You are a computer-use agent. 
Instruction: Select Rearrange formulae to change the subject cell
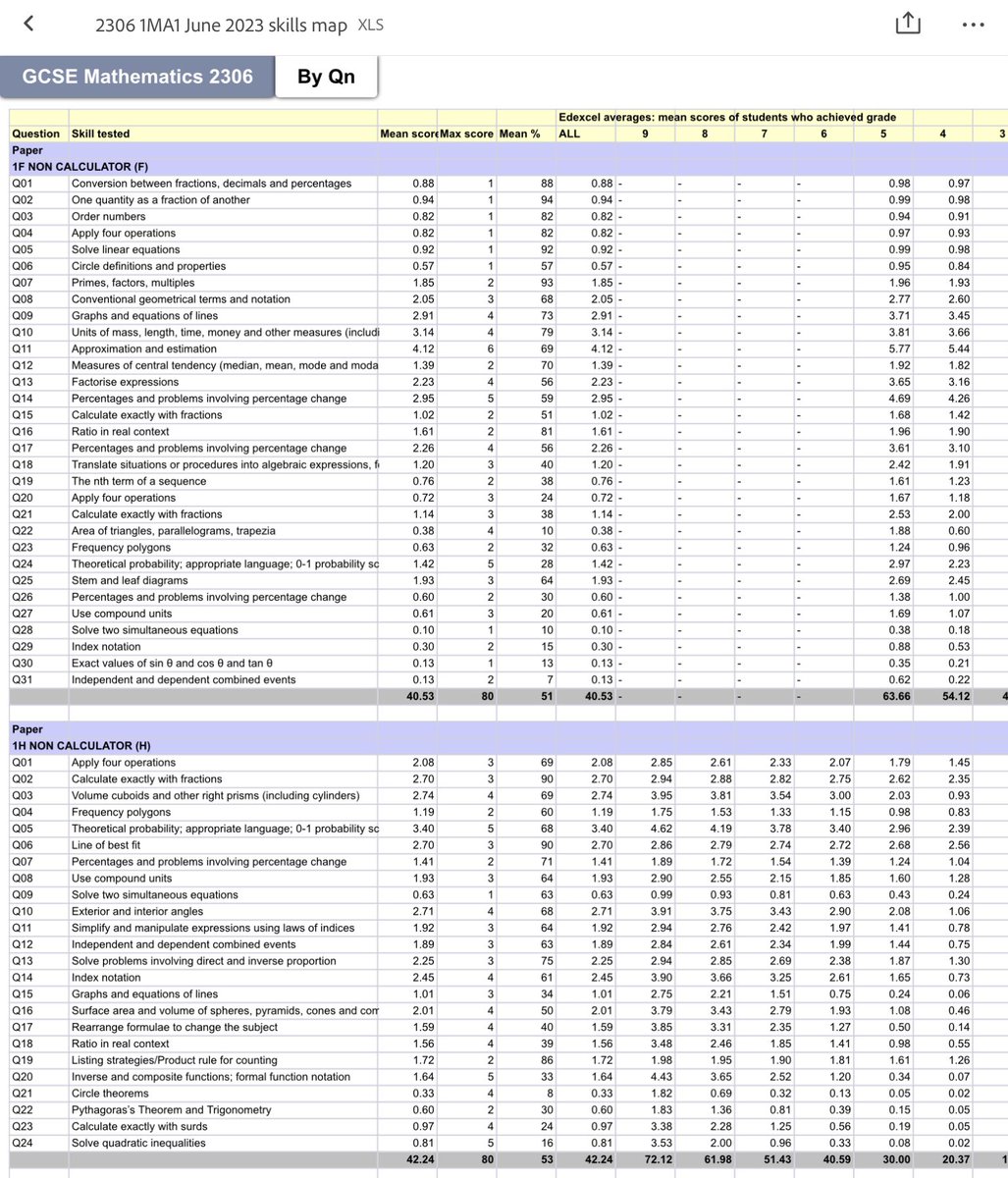(x=223, y=1027)
